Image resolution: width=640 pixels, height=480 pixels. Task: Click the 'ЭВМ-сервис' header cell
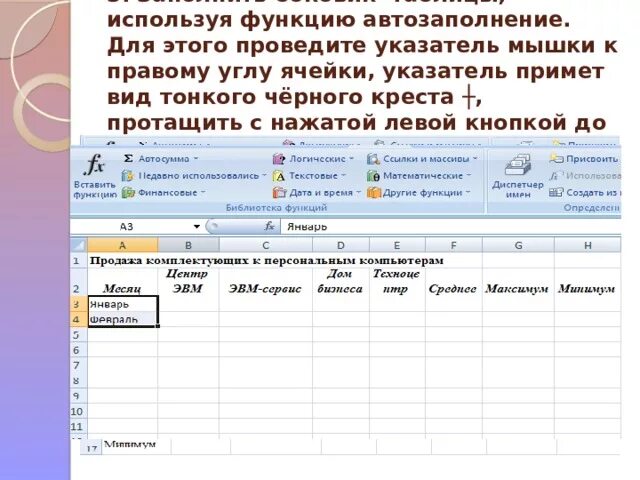pos(266,282)
